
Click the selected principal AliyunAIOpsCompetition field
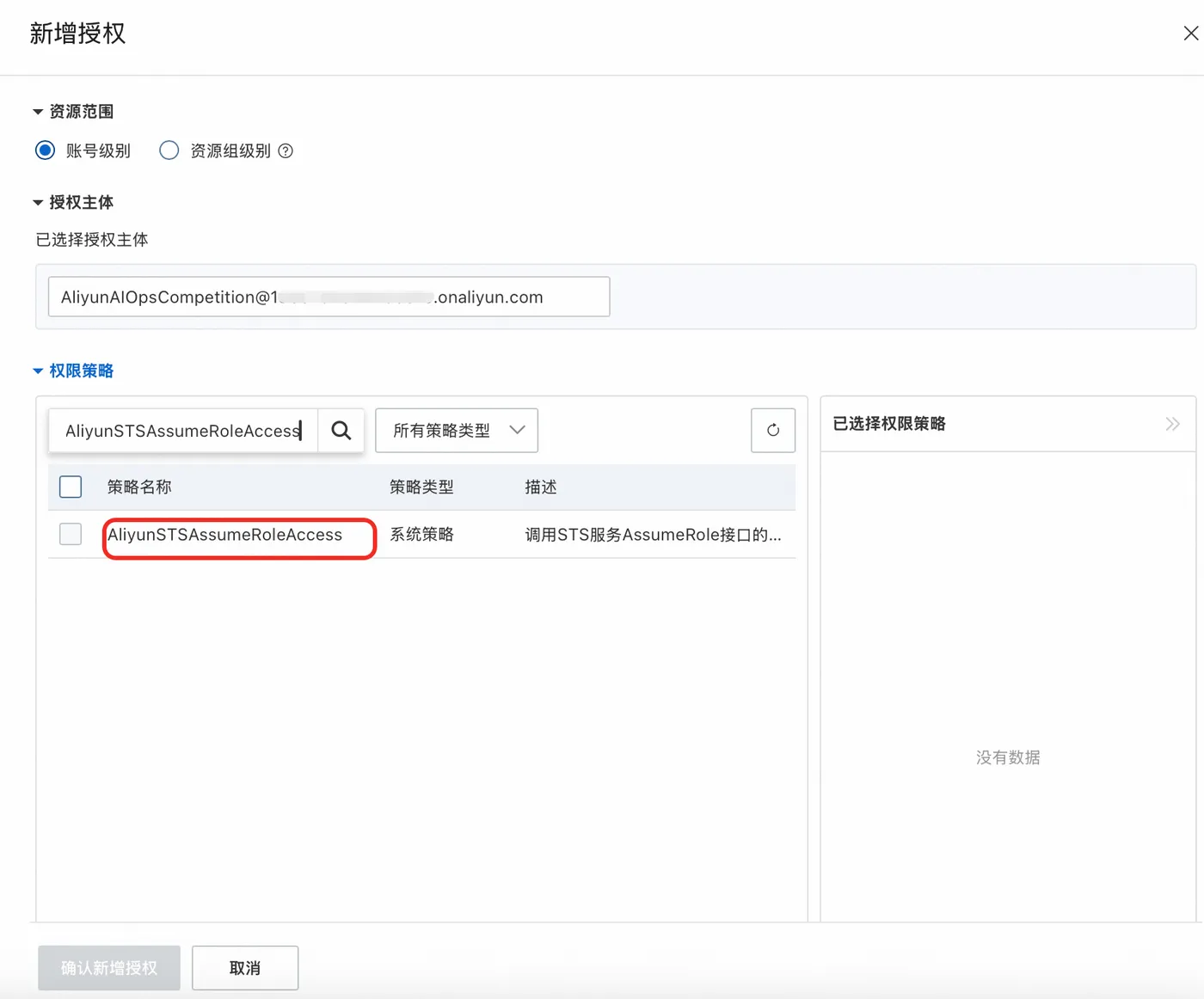329,297
